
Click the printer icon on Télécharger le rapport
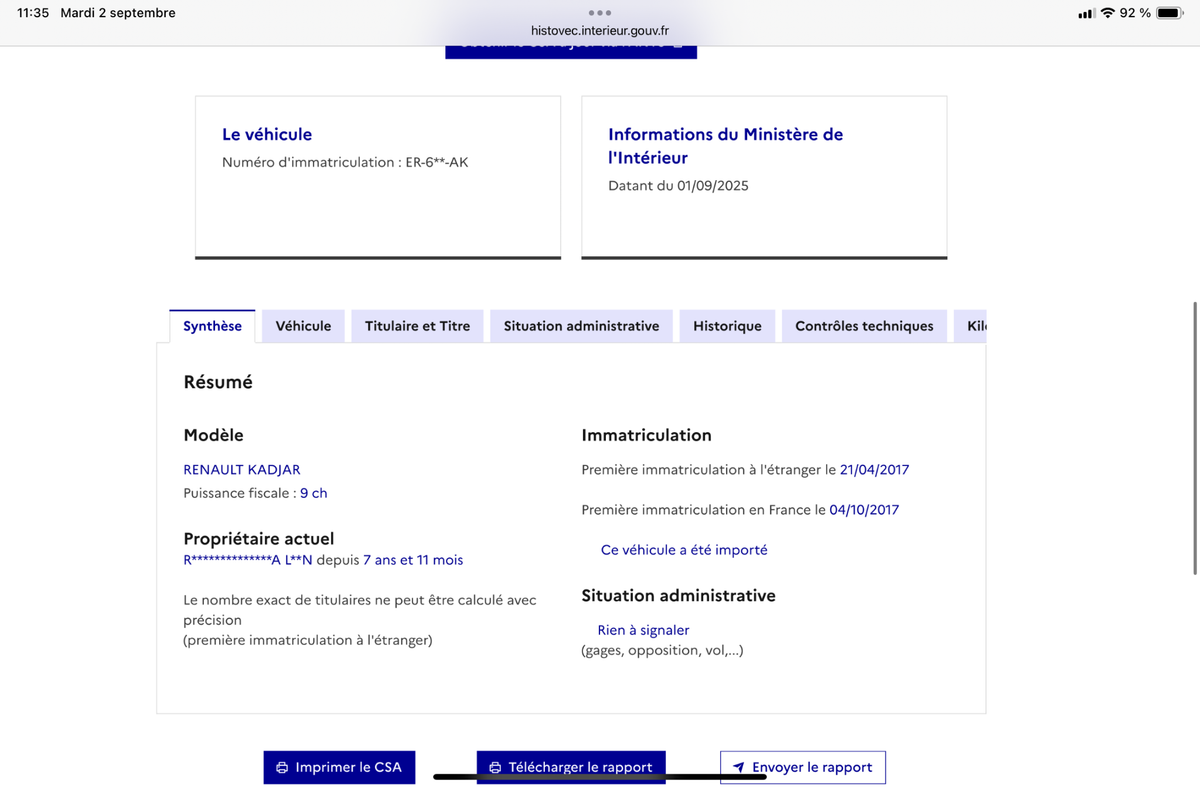[x=495, y=768]
